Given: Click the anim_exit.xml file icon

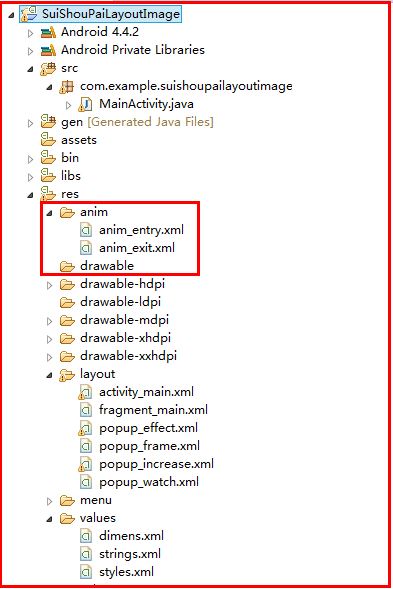Looking at the screenshot, I should point(86,248).
